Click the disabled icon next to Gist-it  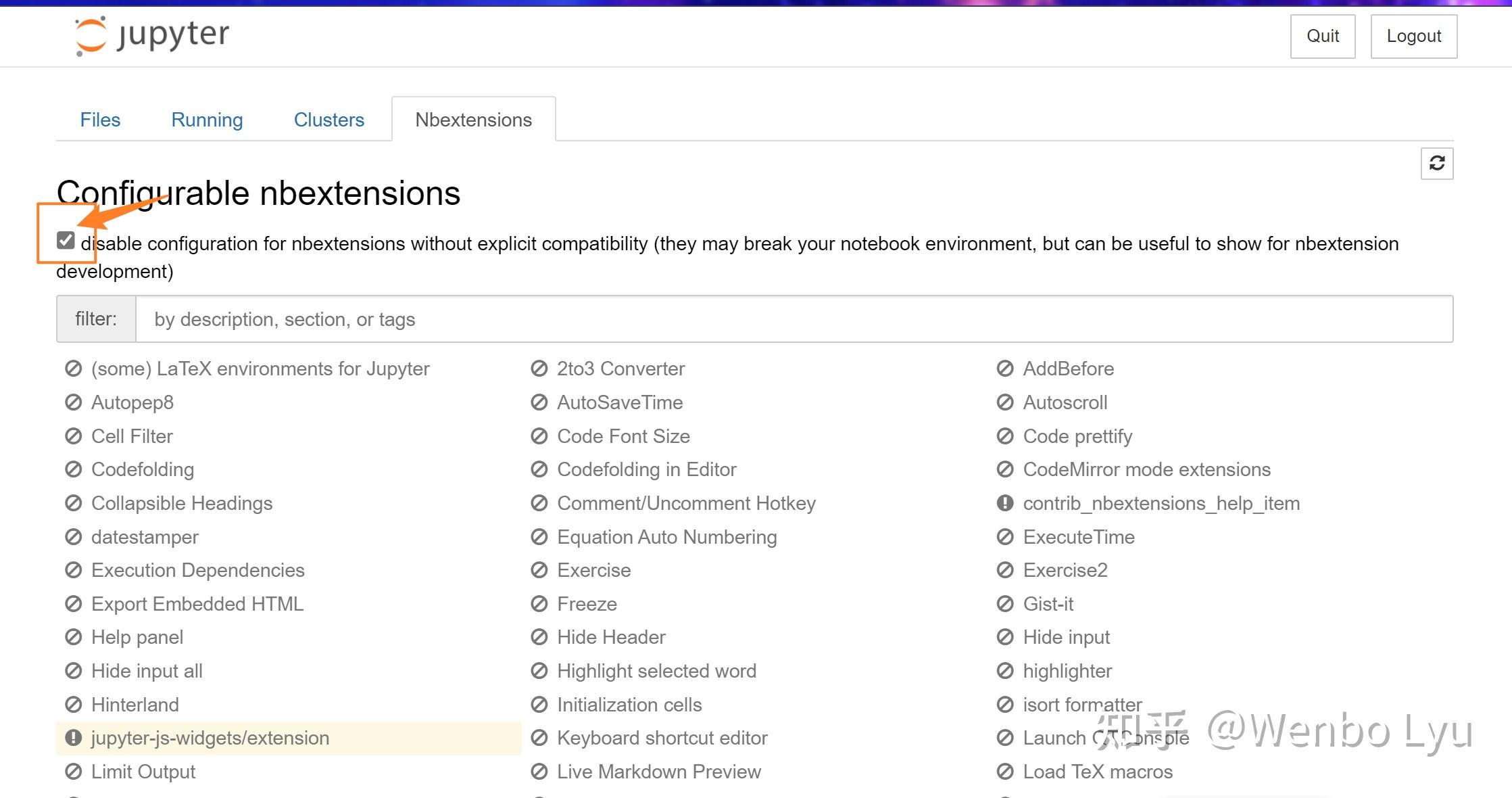(x=1004, y=604)
